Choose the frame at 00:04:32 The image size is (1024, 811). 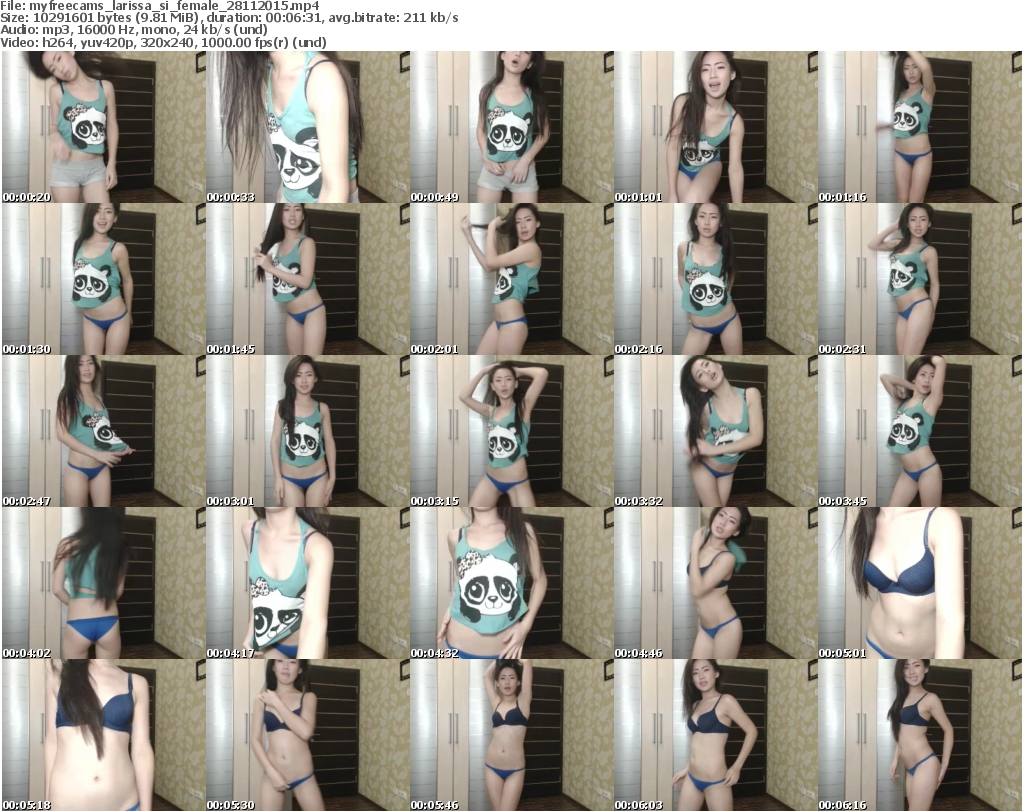click(x=511, y=583)
